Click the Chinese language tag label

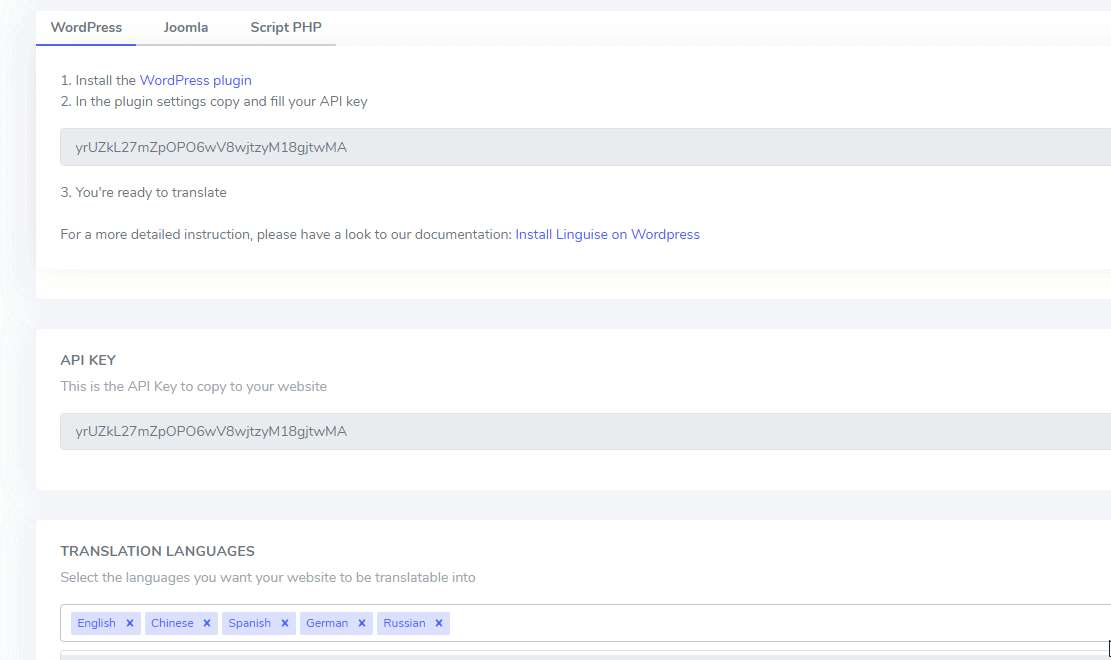point(172,623)
